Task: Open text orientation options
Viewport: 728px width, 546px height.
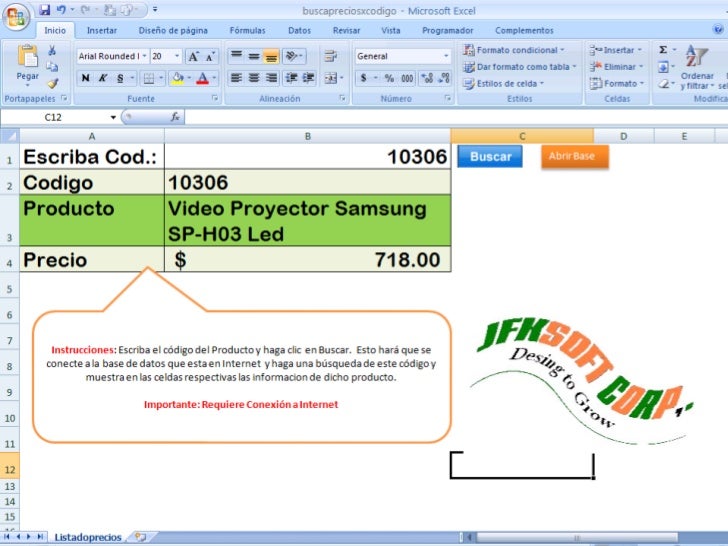Action: [x=293, y=56]
